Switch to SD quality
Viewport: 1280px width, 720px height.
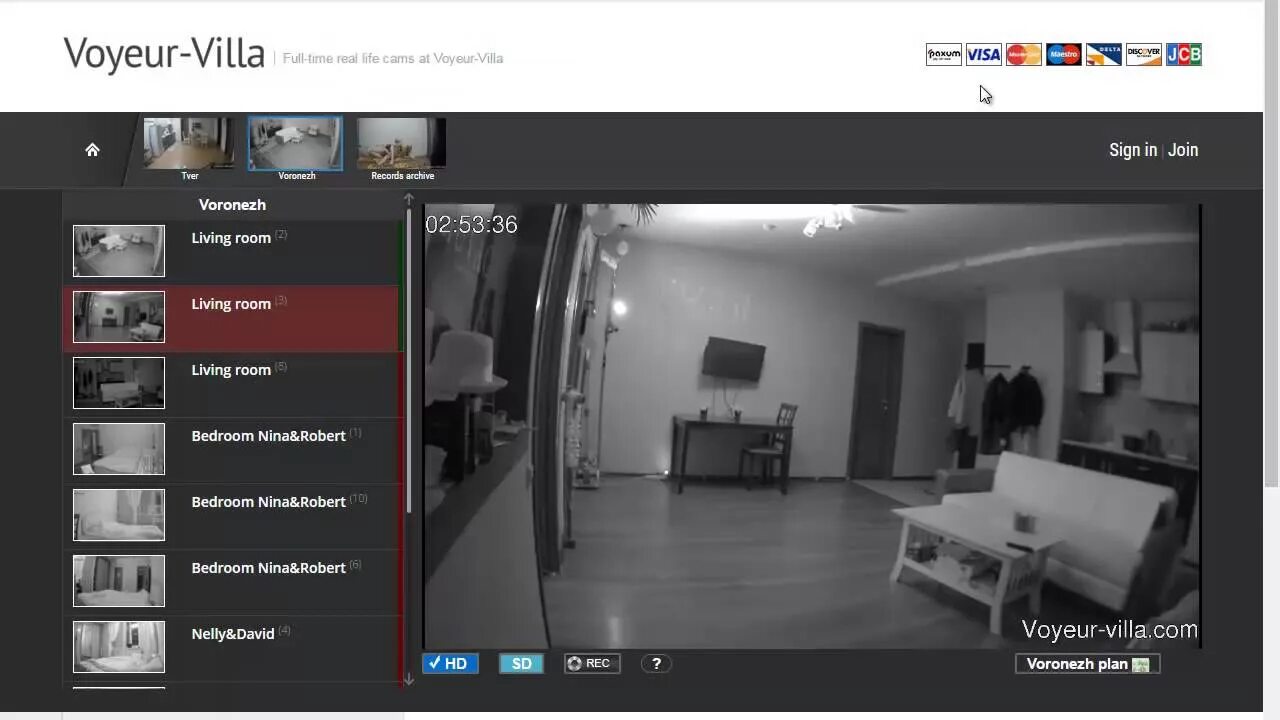pos(522,663)
